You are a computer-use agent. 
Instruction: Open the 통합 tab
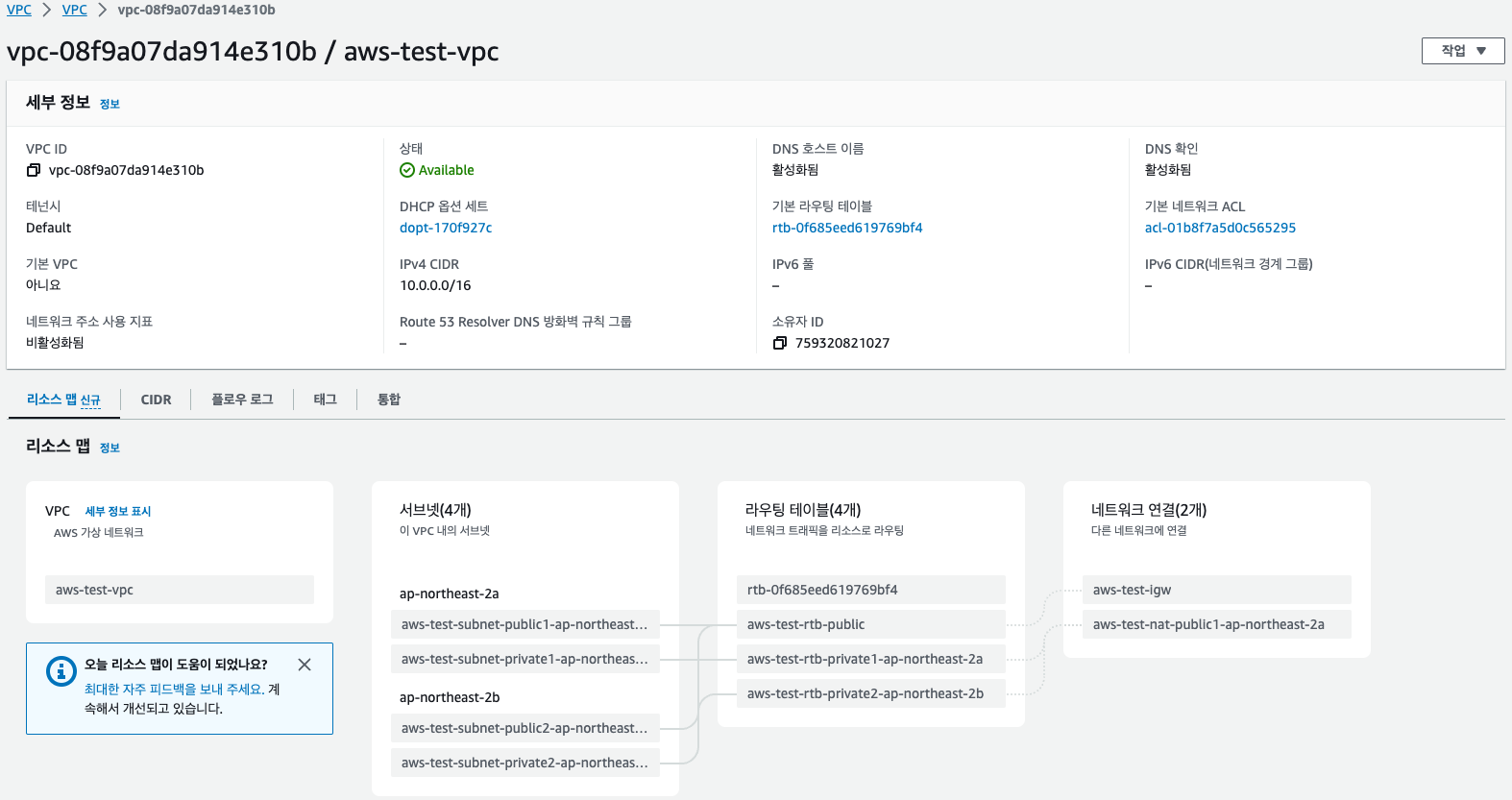388,400
